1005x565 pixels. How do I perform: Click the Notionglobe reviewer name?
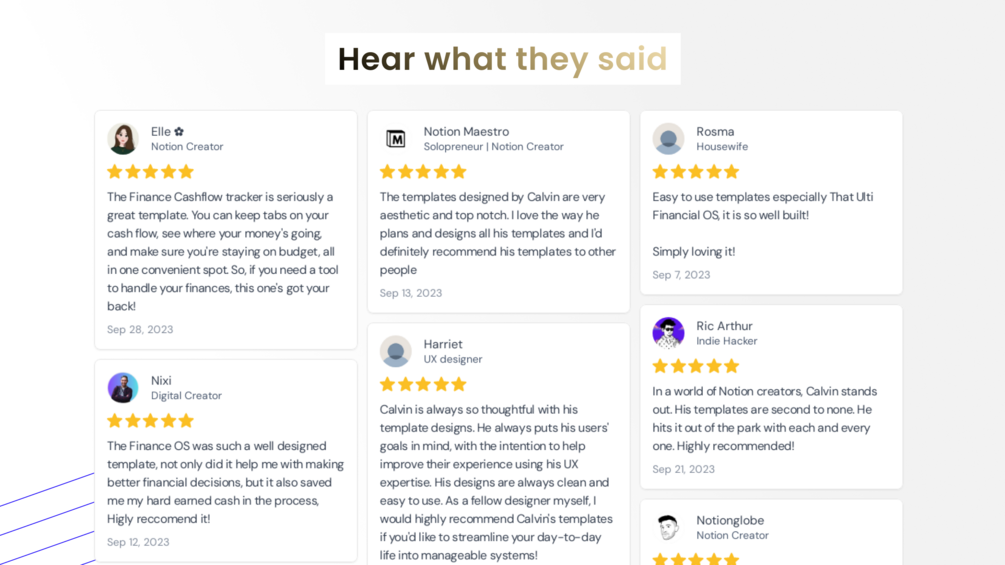pyautogui.click(x=730, y=520)
